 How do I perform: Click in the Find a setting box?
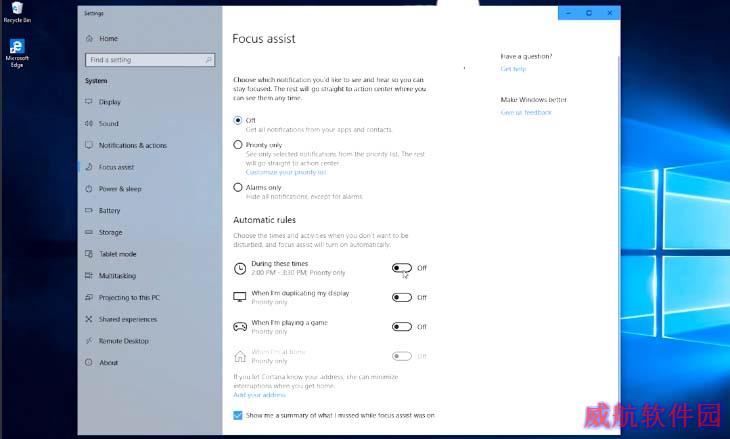coord(150,60)
